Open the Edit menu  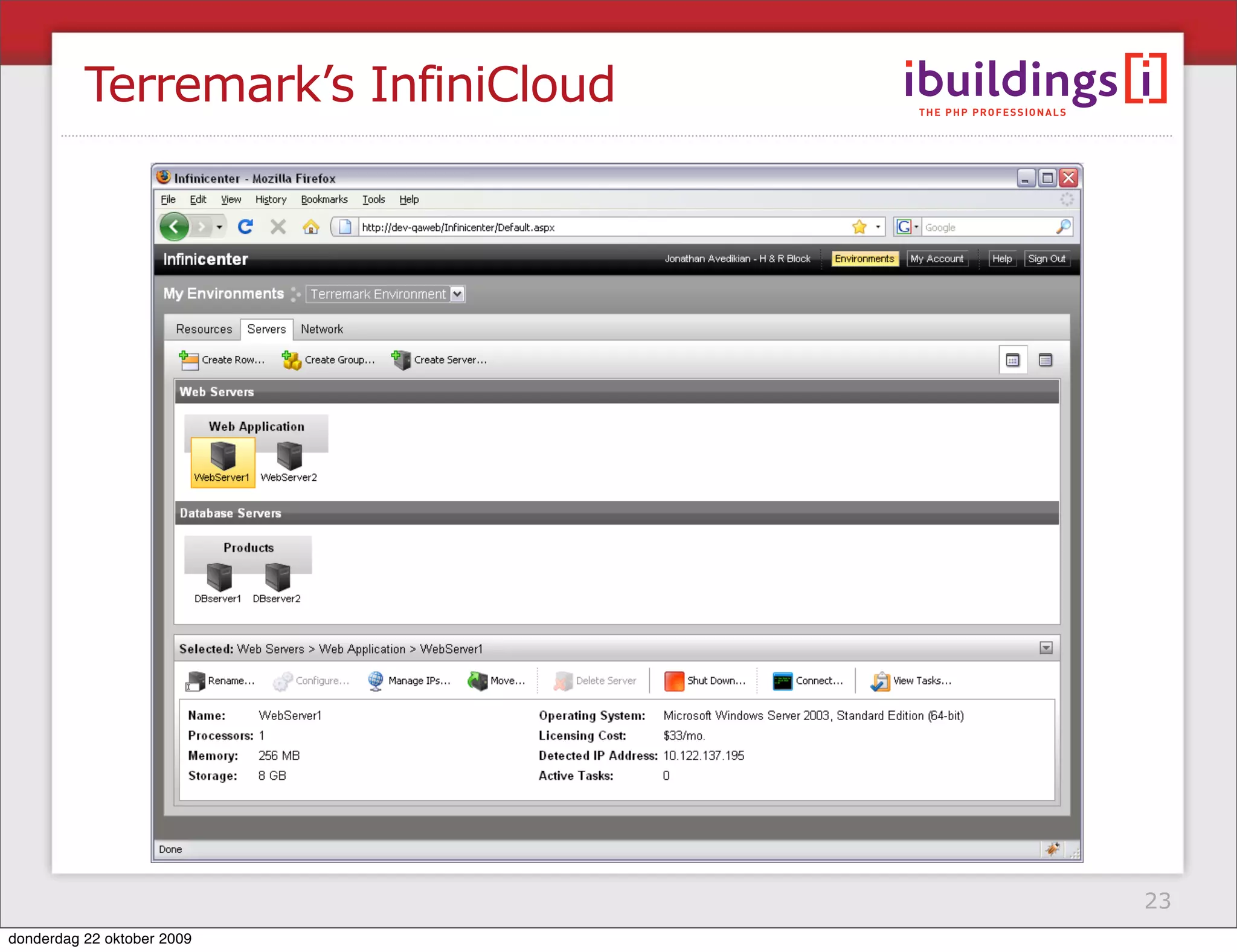(198, 199)
